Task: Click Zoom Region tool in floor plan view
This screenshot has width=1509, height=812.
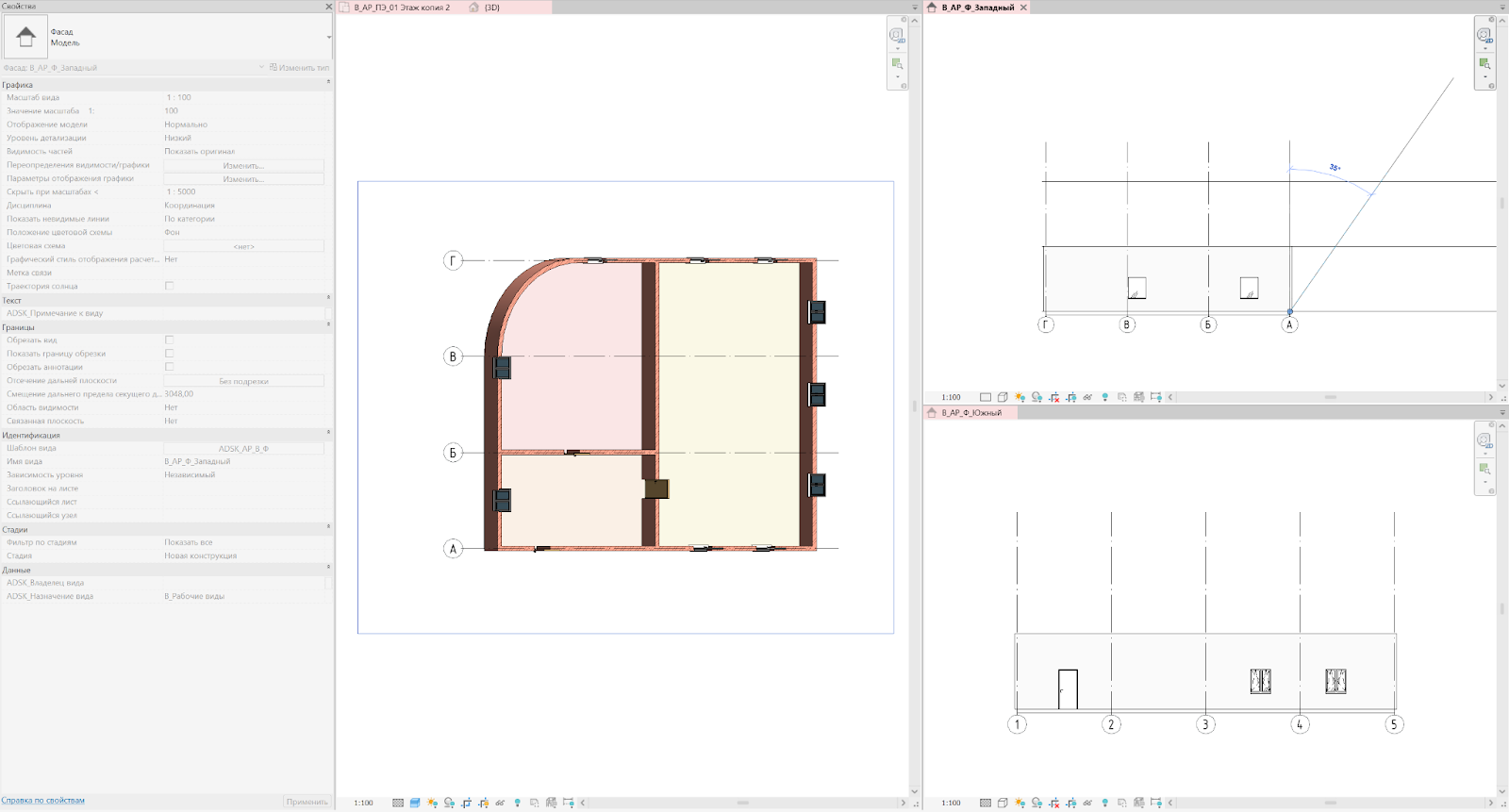Action: [x=897, y=64]
